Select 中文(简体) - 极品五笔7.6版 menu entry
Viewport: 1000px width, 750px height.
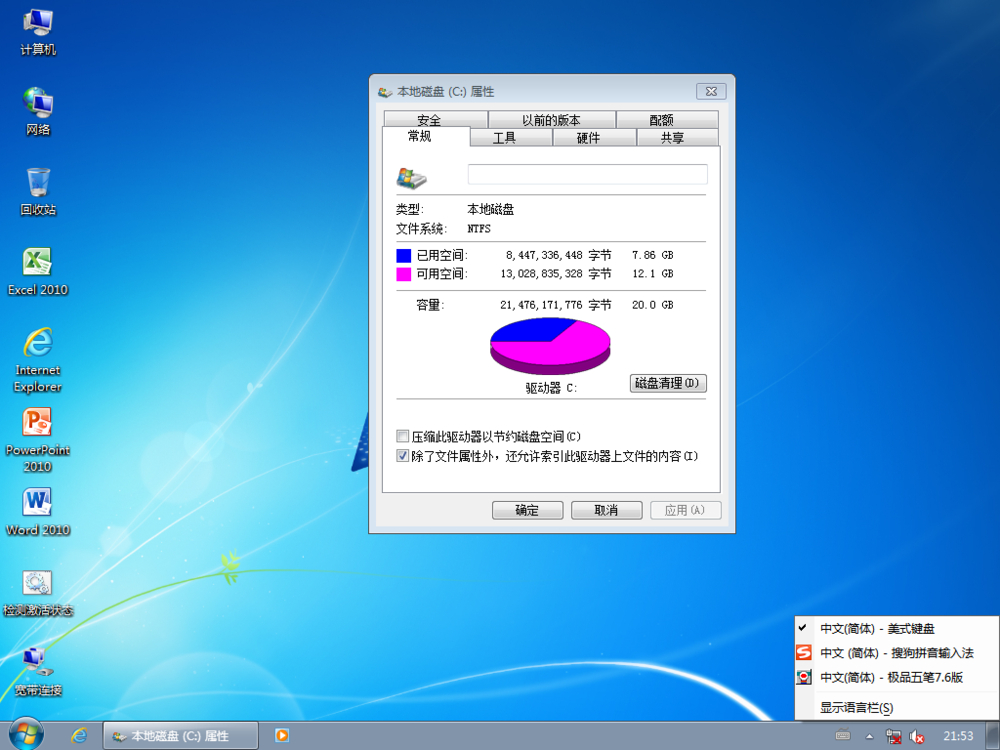tap(897, 677)
